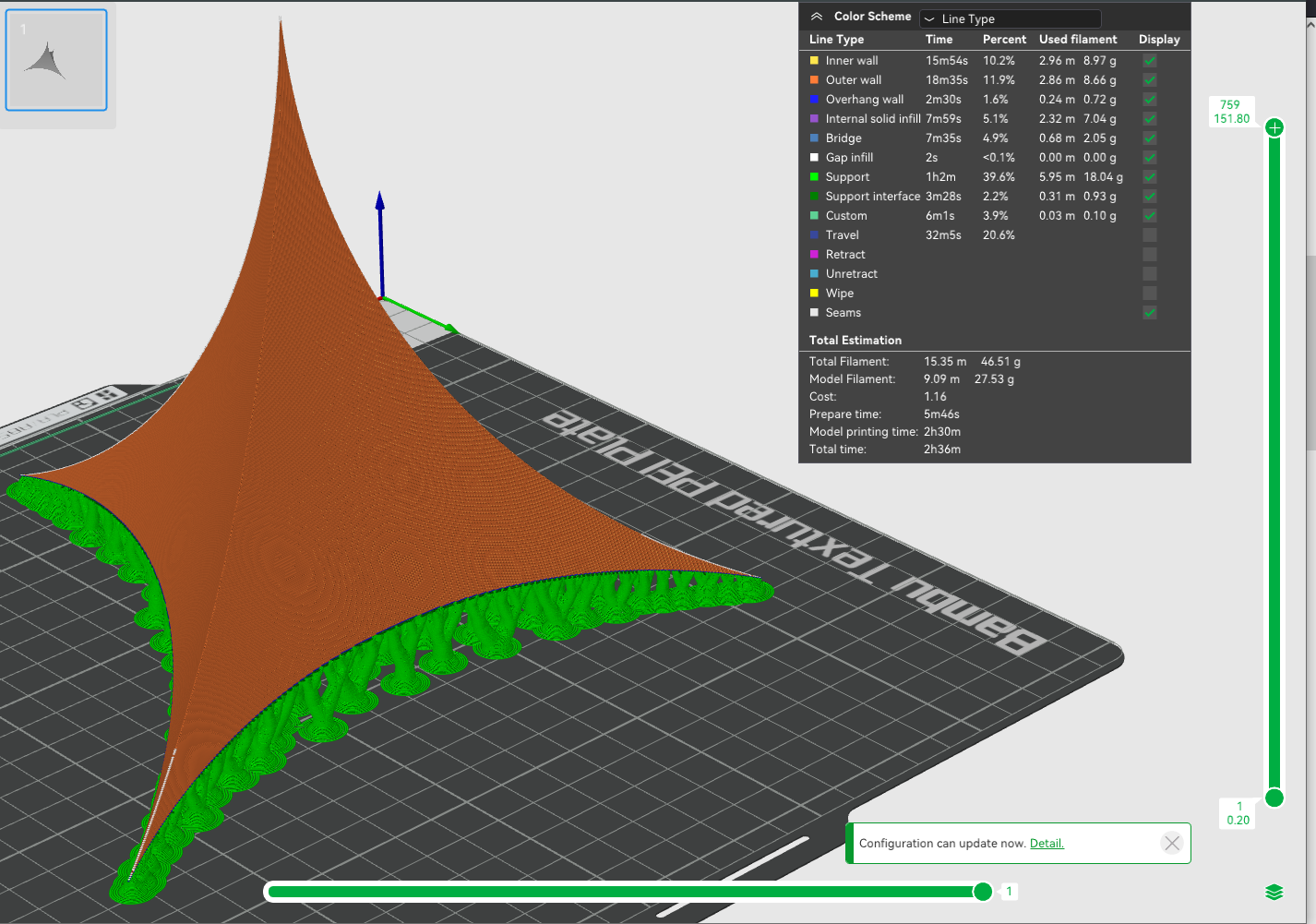This screenshot has width=1316, height=924.
Task: Click Model printing time value 2h30m
Action: point(942,432)
